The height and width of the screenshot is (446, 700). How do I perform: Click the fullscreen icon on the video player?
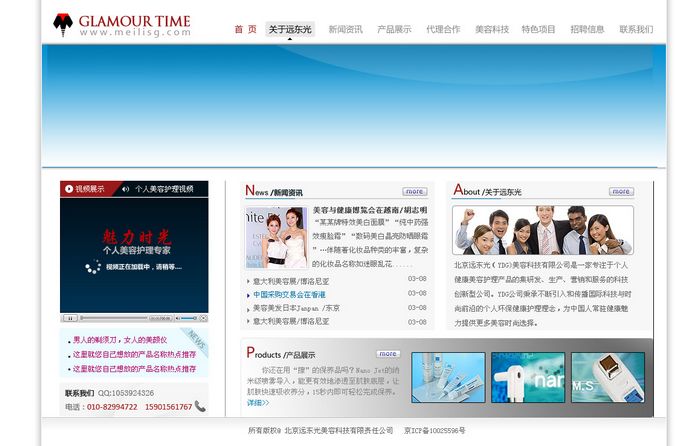tap(202, 318)
